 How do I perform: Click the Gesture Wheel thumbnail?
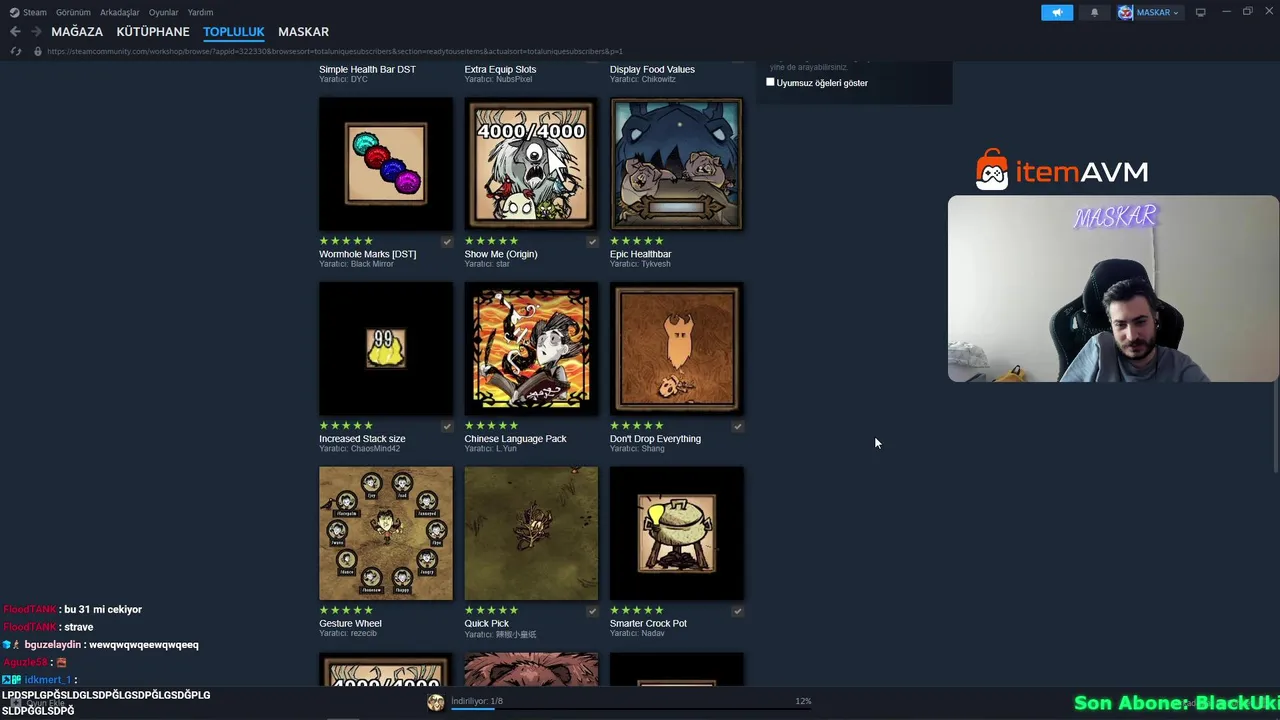pos(386,533)
